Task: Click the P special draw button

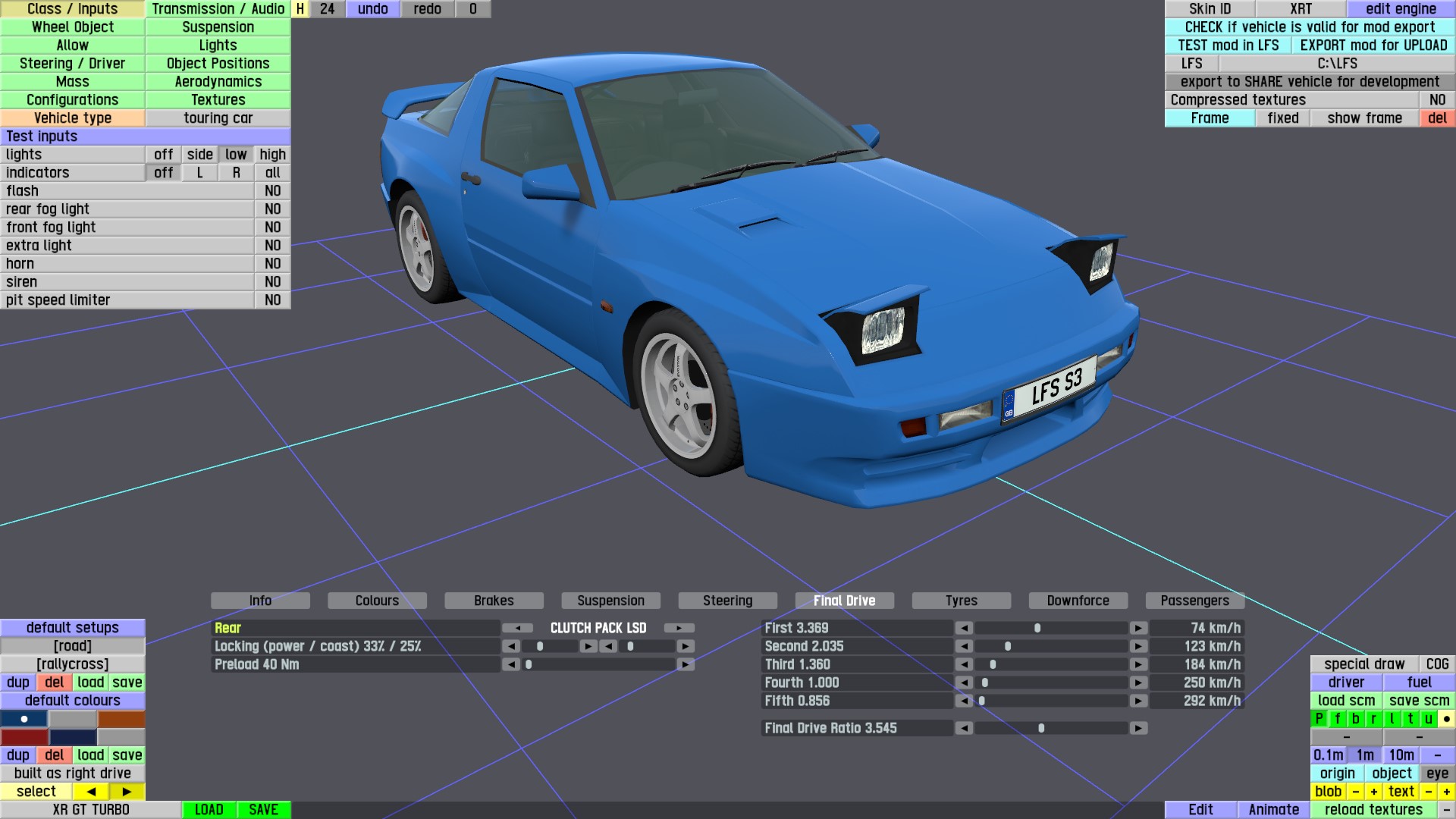Action: [x=1319, y=719]
